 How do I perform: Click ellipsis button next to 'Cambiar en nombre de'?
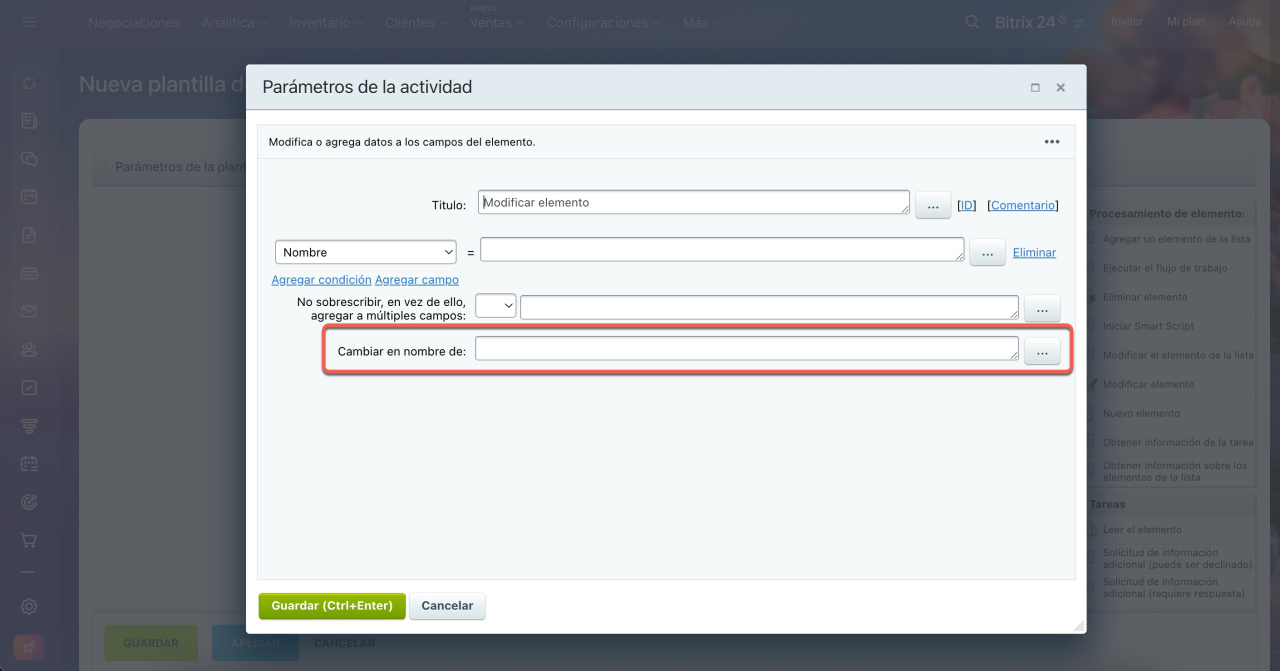pyautogui.click(x=1042, y=352)
